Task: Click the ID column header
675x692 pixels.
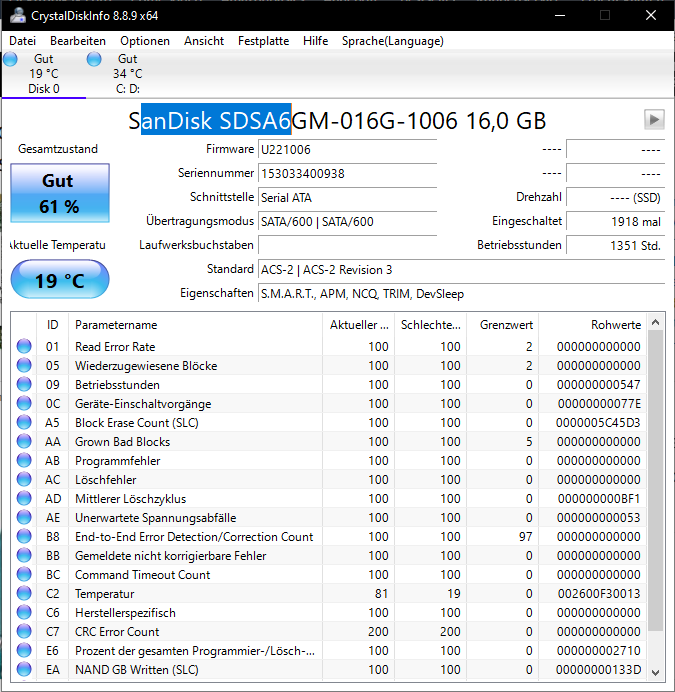Action: [53, 325]
